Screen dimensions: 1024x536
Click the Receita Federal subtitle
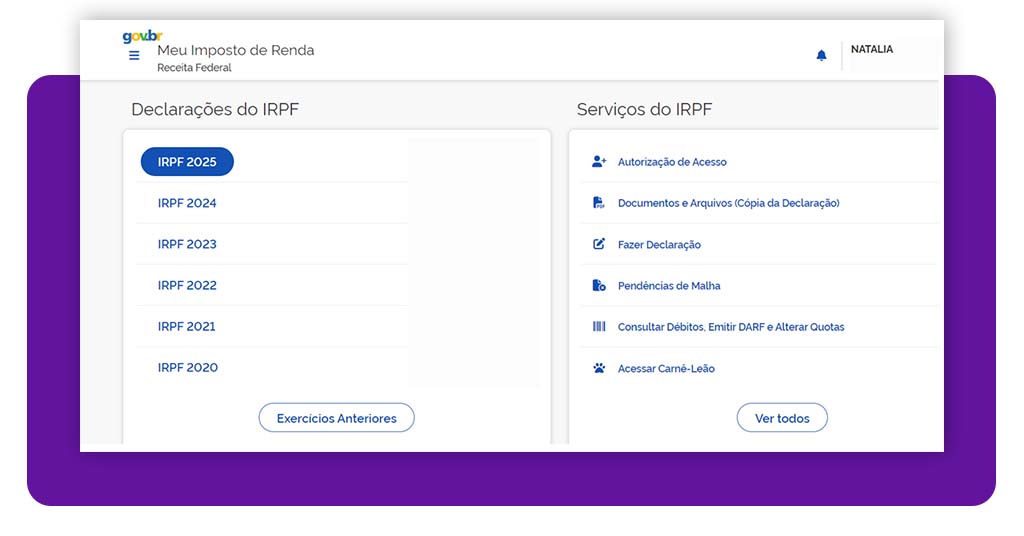tap(194, 68)
